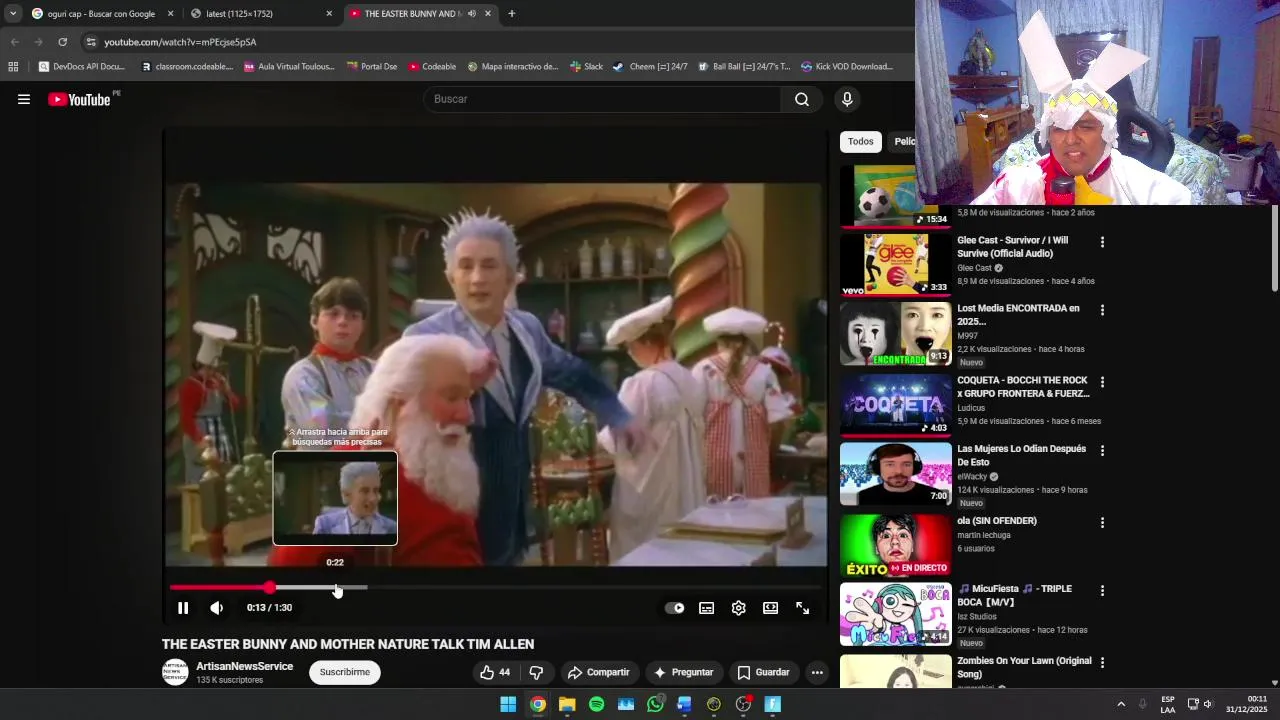Open ArtisanNewsService channel name
This screenshot has width=1280, height=720.
click(x=245, y=666)
